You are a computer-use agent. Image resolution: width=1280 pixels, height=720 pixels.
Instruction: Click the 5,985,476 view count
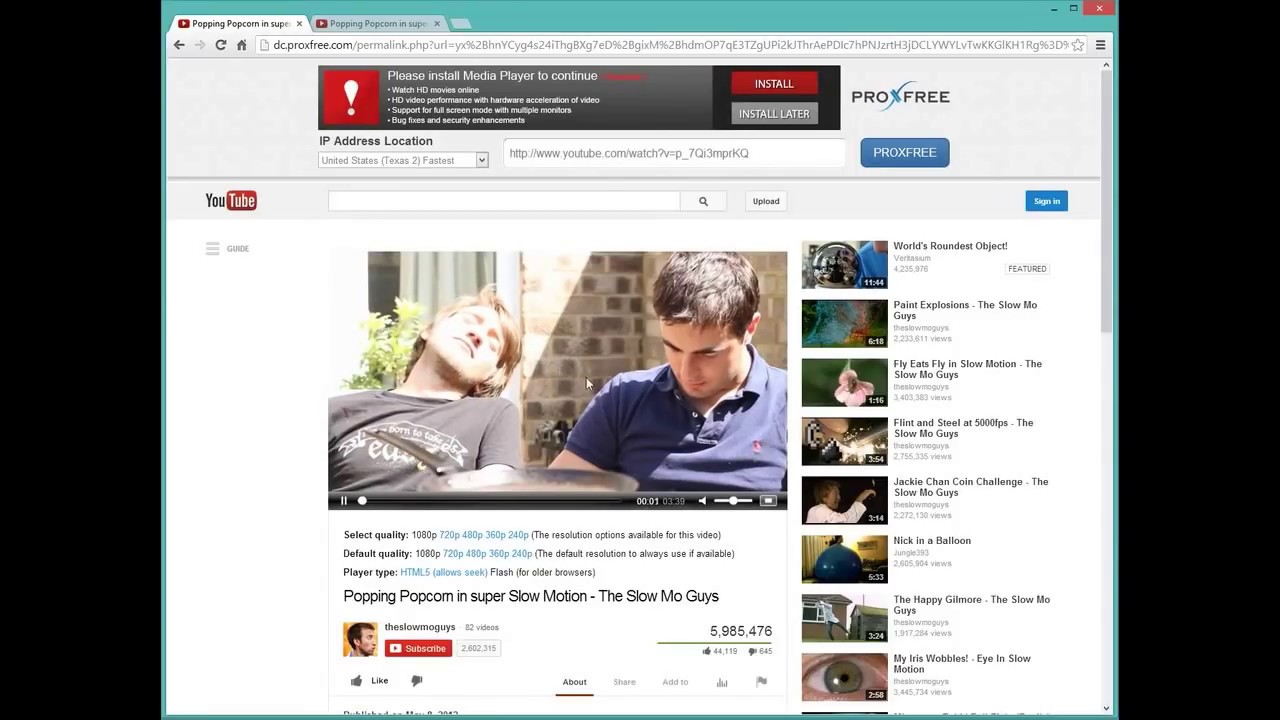tap(741, 631)
